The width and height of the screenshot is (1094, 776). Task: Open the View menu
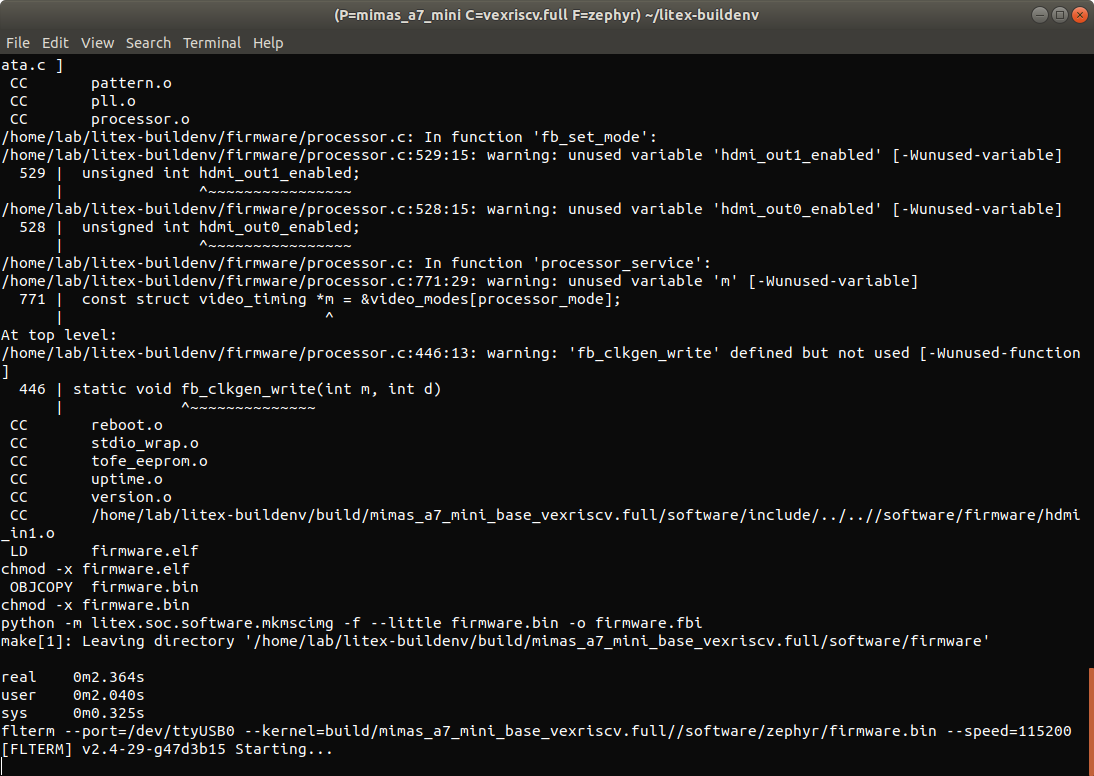pos(97,43)
